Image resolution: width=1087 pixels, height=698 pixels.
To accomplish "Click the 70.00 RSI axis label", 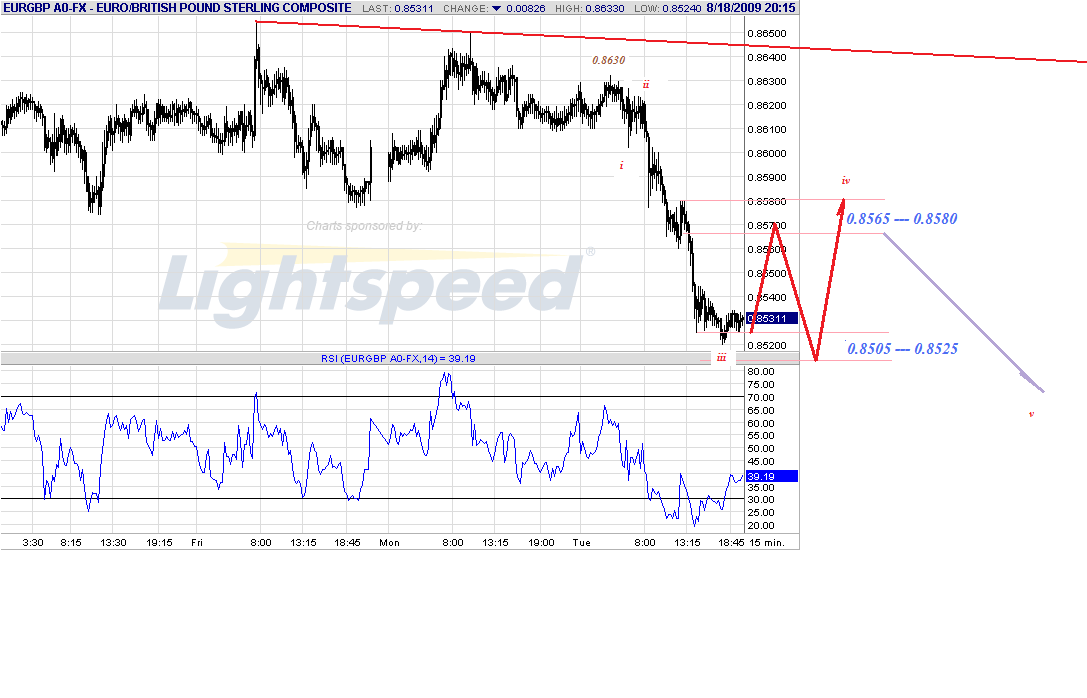I will (x=760, y=397).
